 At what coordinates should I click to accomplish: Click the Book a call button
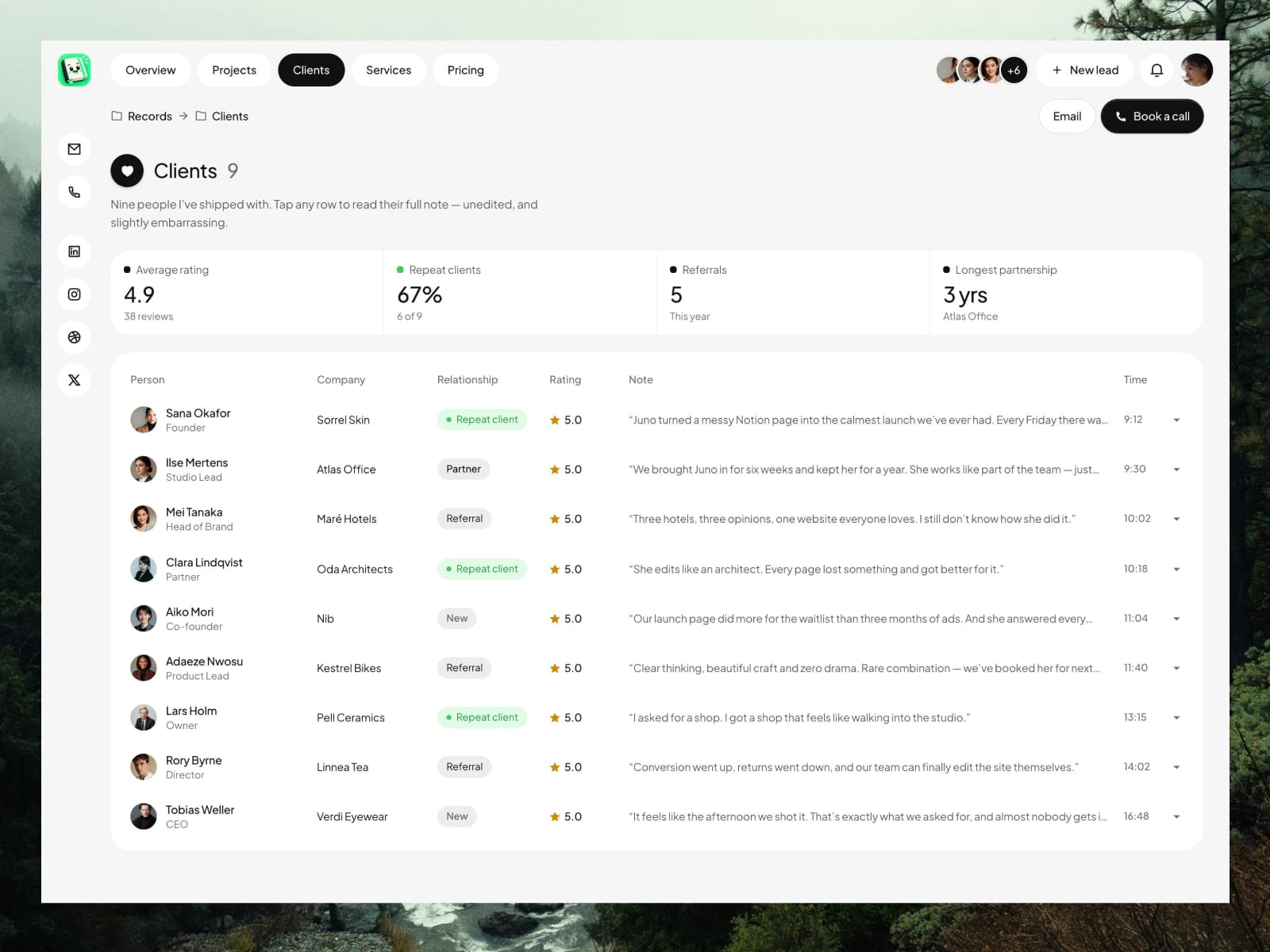(1152, 117)
